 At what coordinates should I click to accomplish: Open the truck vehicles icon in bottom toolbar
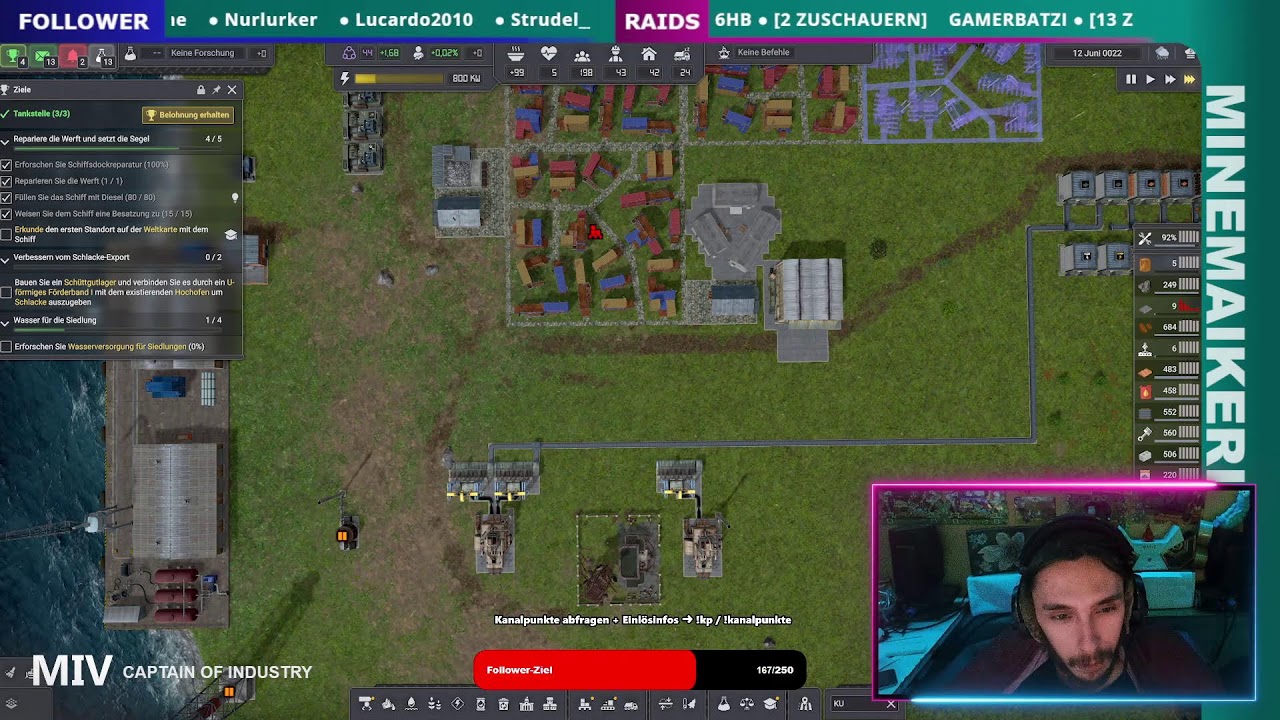[x=631, y=704]
